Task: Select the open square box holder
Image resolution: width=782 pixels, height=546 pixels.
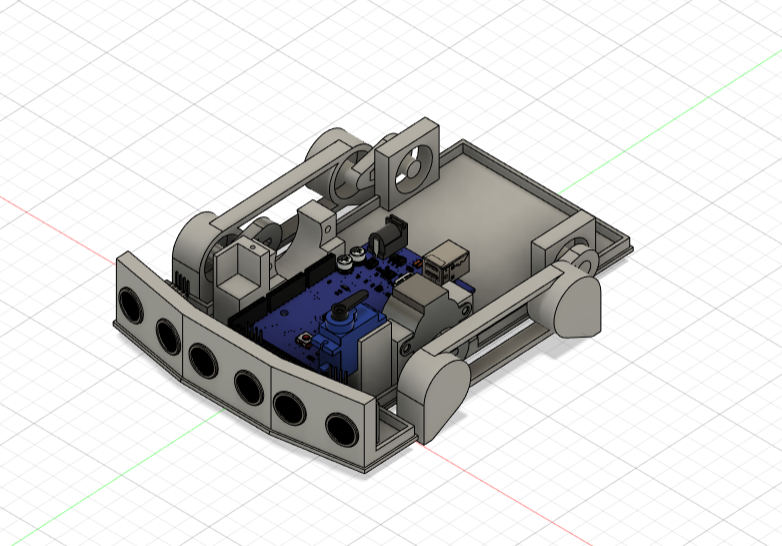Action: pos(239,266)
